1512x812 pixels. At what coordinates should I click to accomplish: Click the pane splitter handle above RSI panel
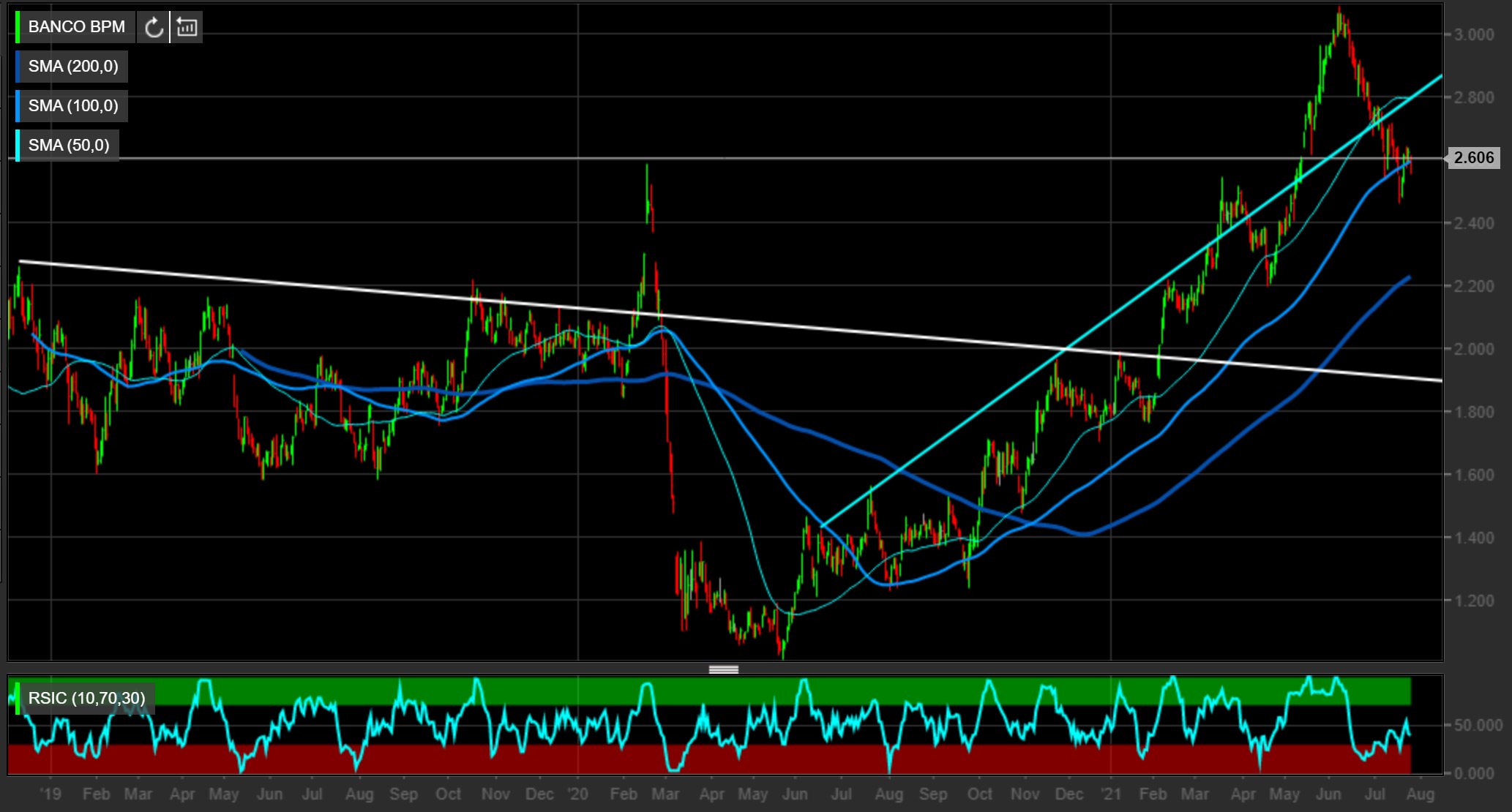click(x=723, y=669)
